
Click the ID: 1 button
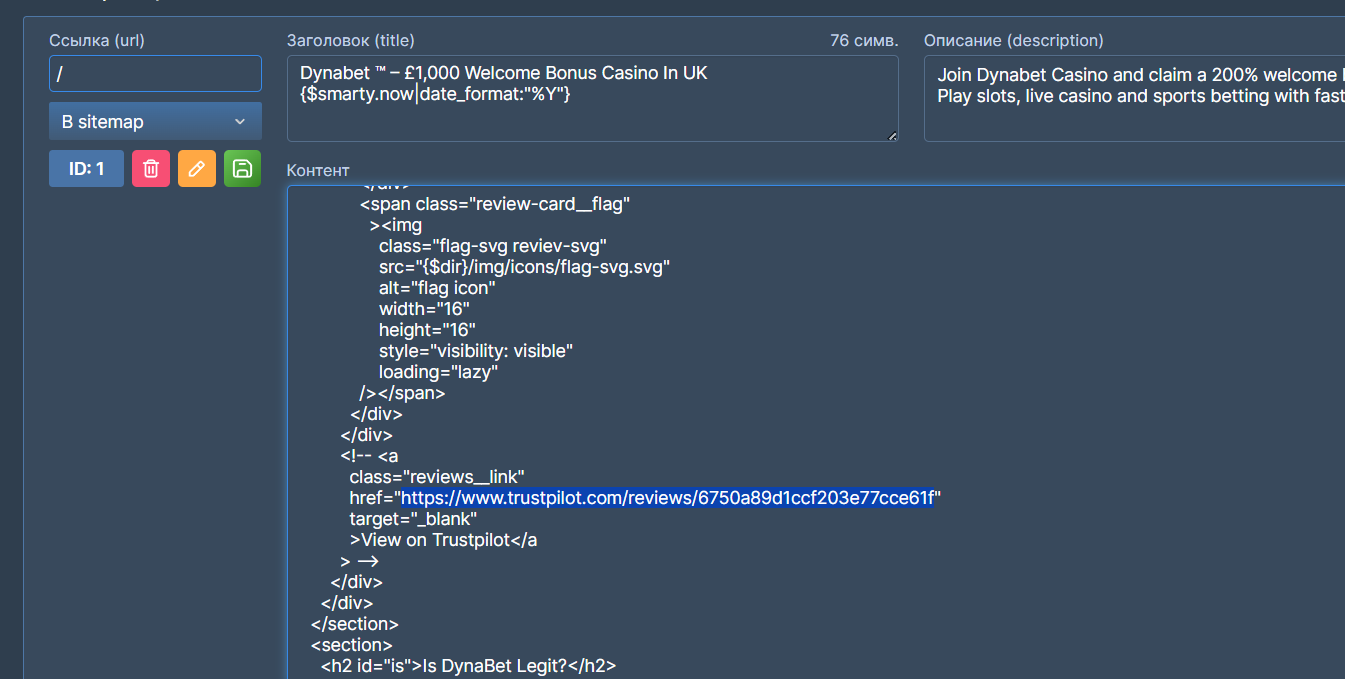[x=86, y=169]
